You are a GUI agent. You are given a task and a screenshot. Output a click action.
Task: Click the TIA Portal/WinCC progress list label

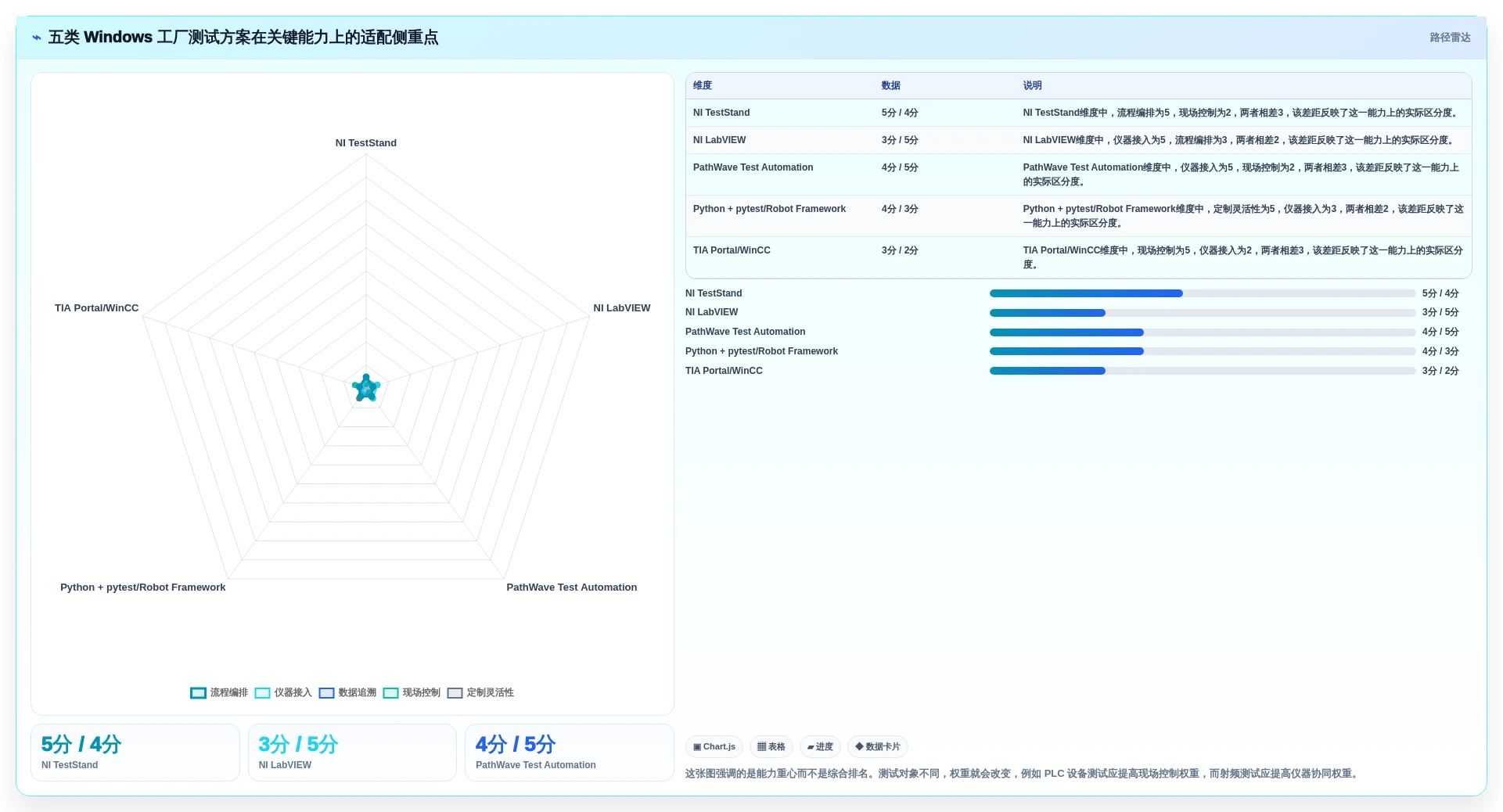[724, 371]
